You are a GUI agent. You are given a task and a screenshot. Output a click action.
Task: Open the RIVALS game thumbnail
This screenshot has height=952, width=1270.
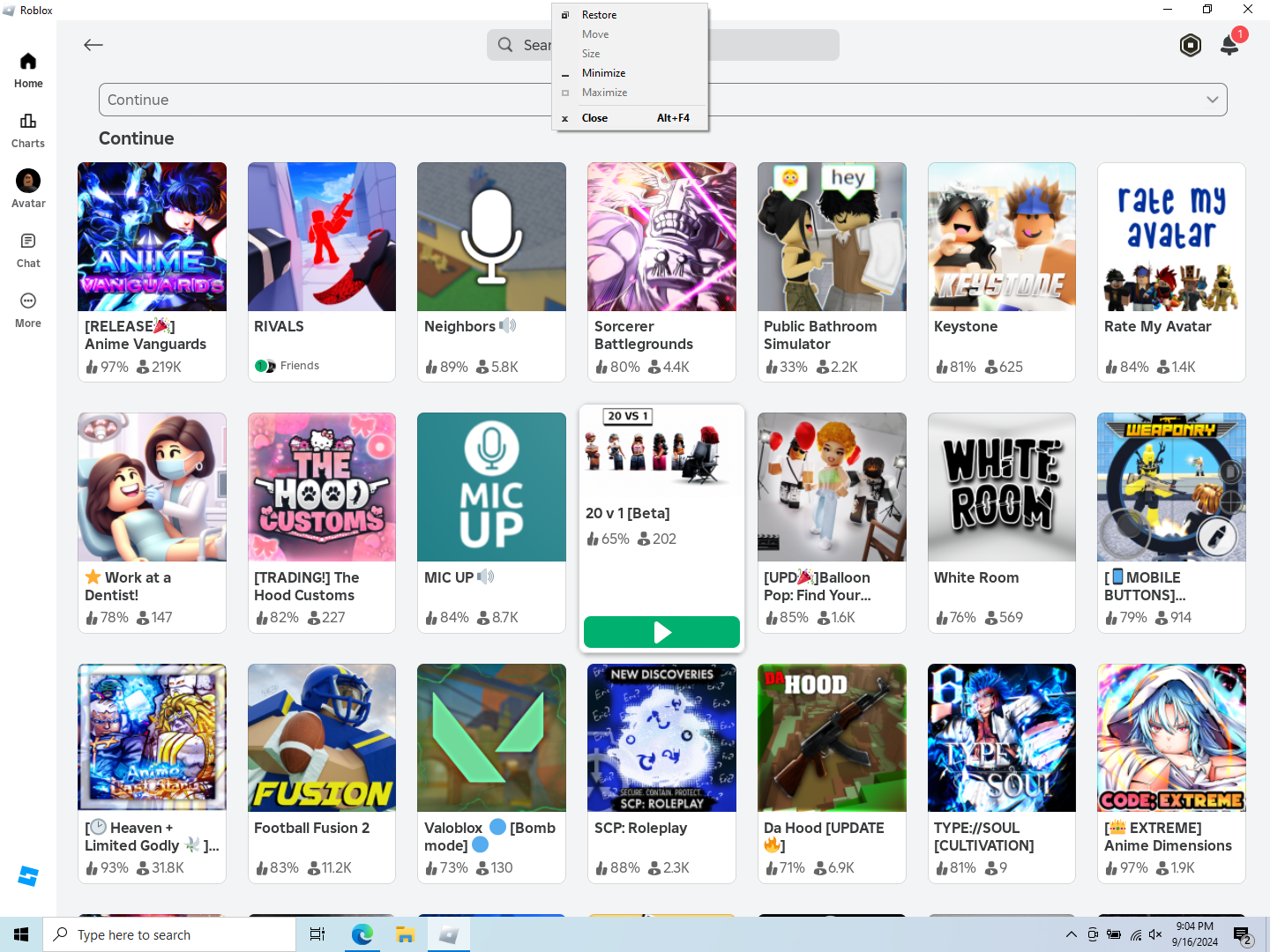322,236
